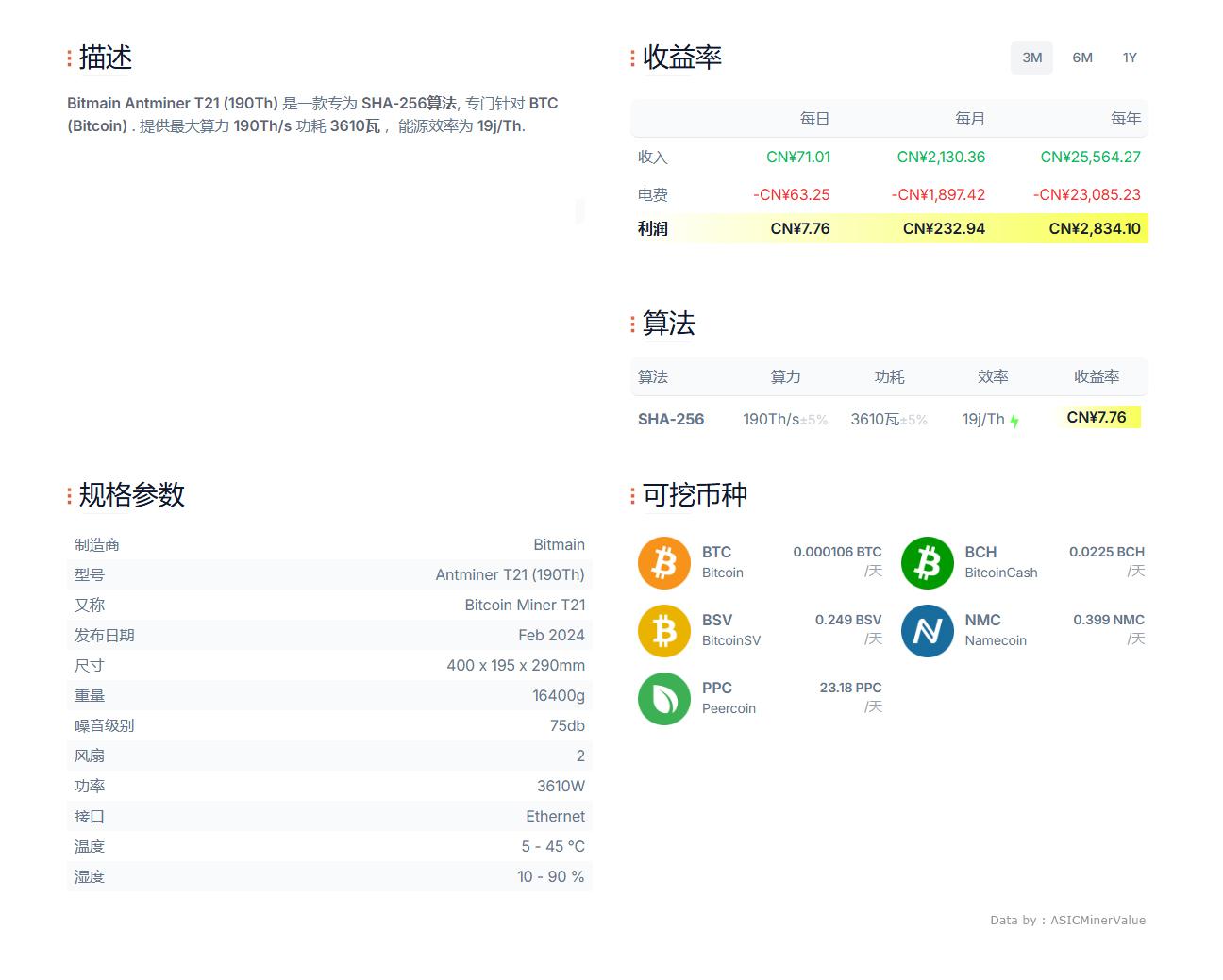1223x980 pixels.
Task: Click the Peercoin PPC leaf icon
Action: tap(664, 699)
